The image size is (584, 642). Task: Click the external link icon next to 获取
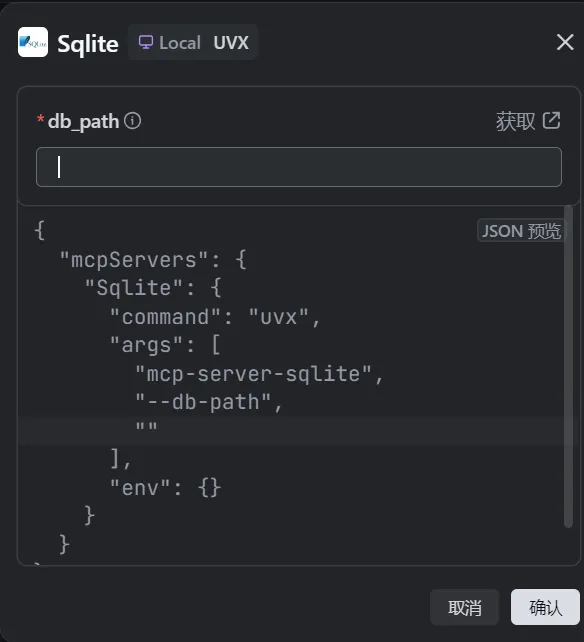pos(551,121)
